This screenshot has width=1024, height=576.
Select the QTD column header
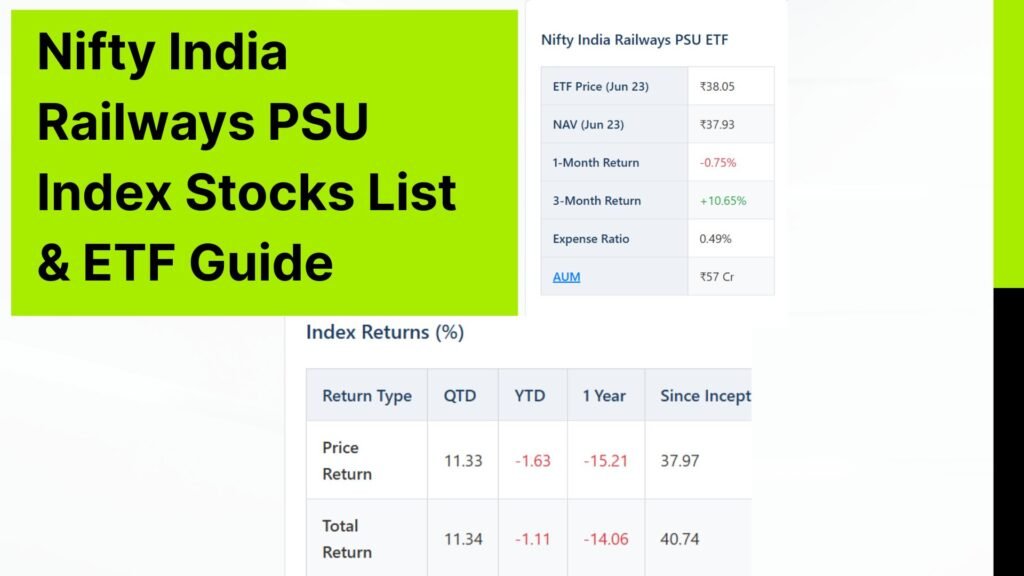click(x=460, y=396)
